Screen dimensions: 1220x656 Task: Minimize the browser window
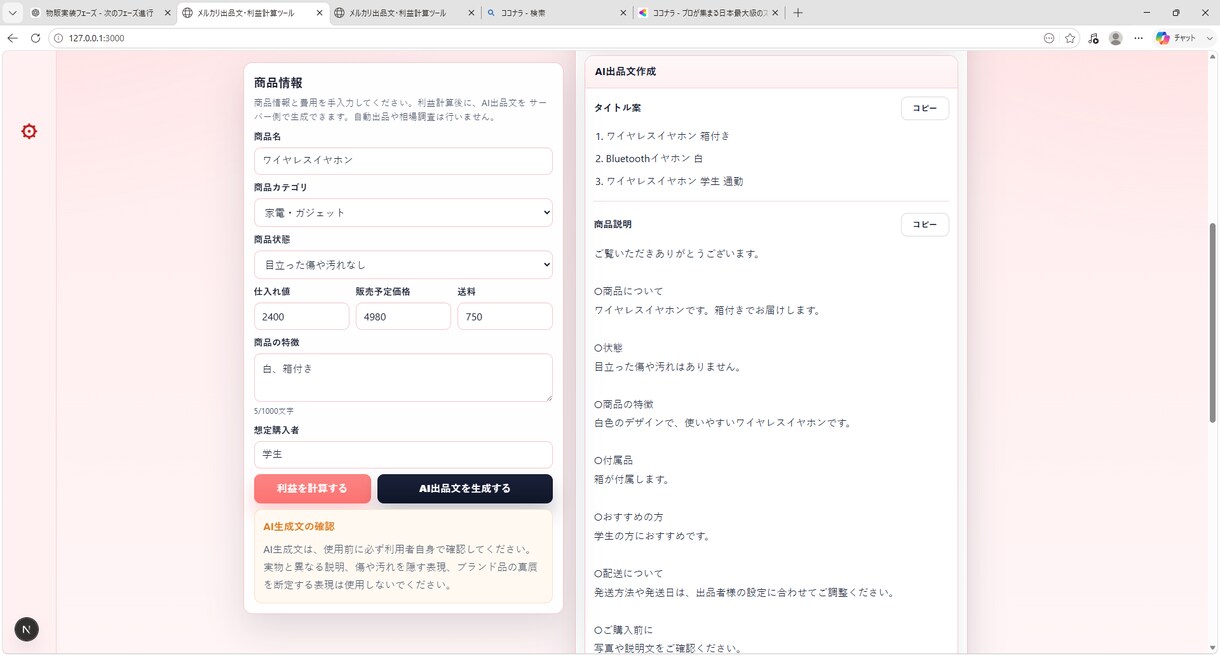coord(1147,13)
